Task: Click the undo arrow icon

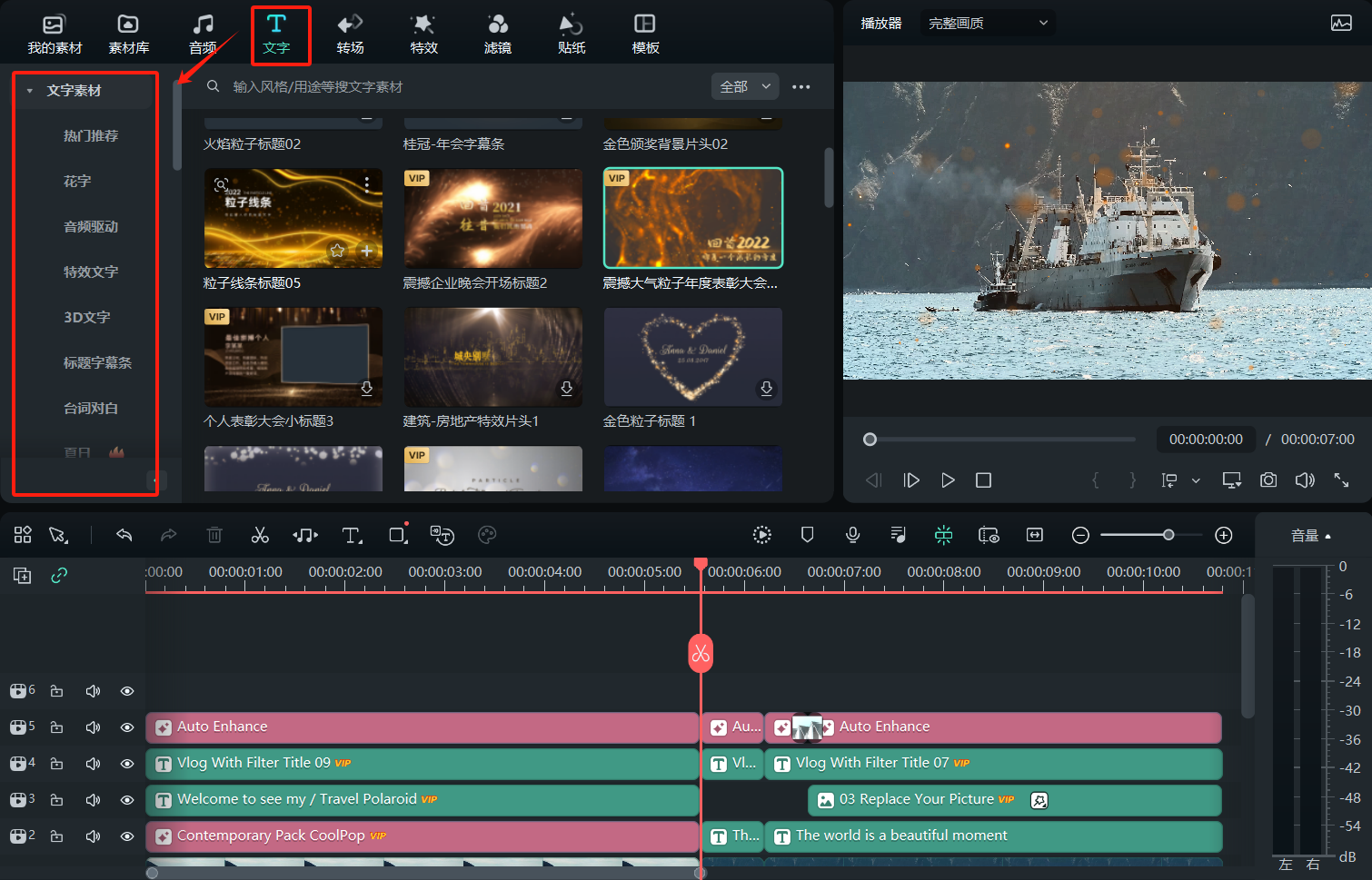Action: 124,535
